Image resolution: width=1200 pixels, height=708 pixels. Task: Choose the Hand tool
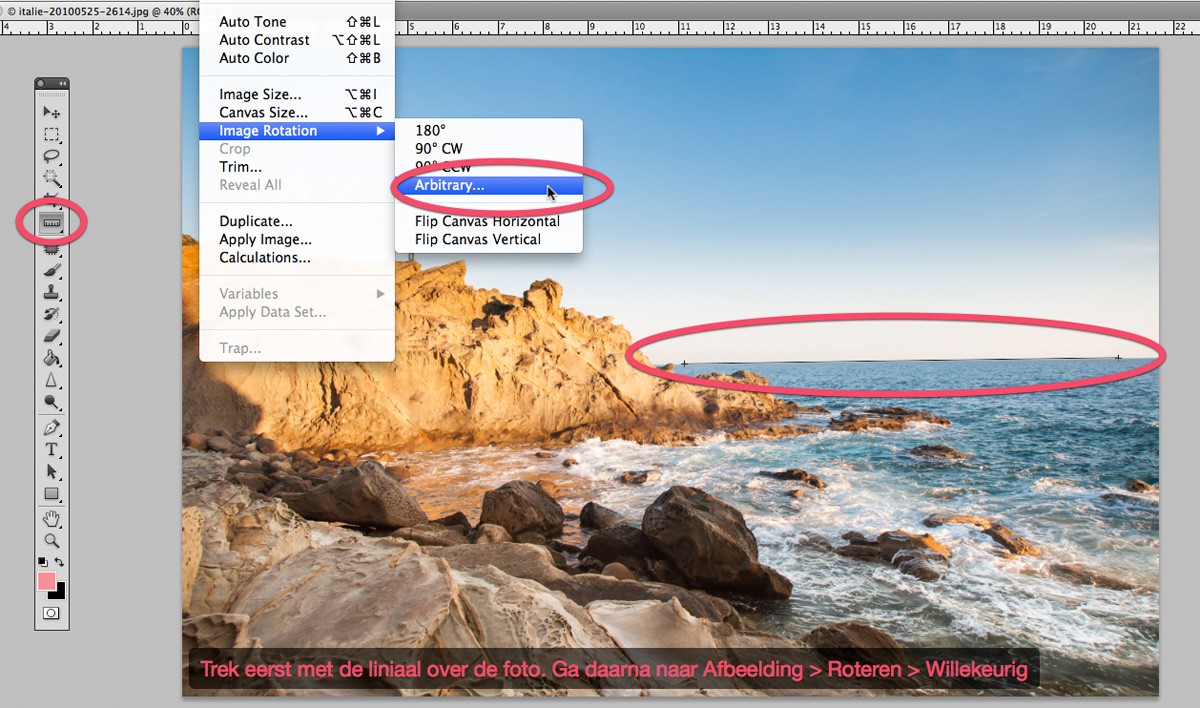[52, 518]
